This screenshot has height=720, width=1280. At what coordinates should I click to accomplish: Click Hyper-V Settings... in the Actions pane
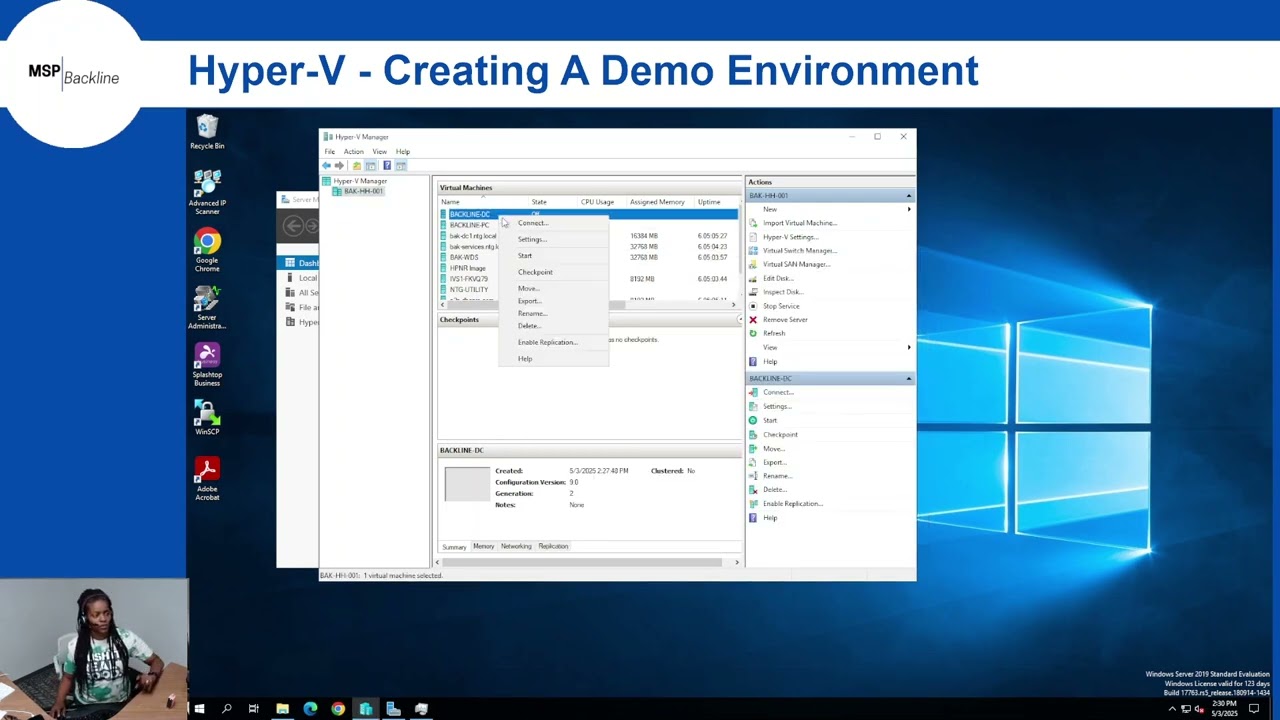coord(790,237)
